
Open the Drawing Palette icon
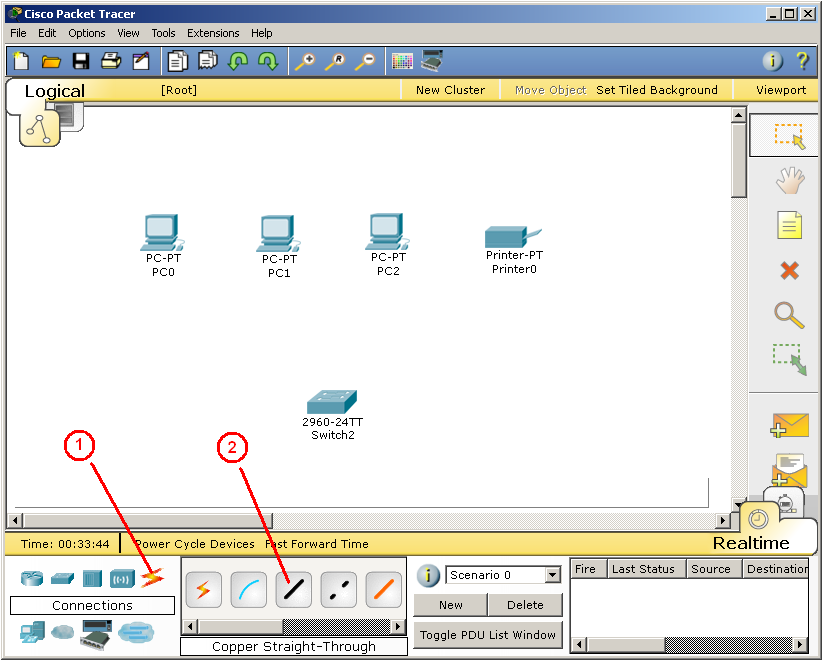point(402,61)
